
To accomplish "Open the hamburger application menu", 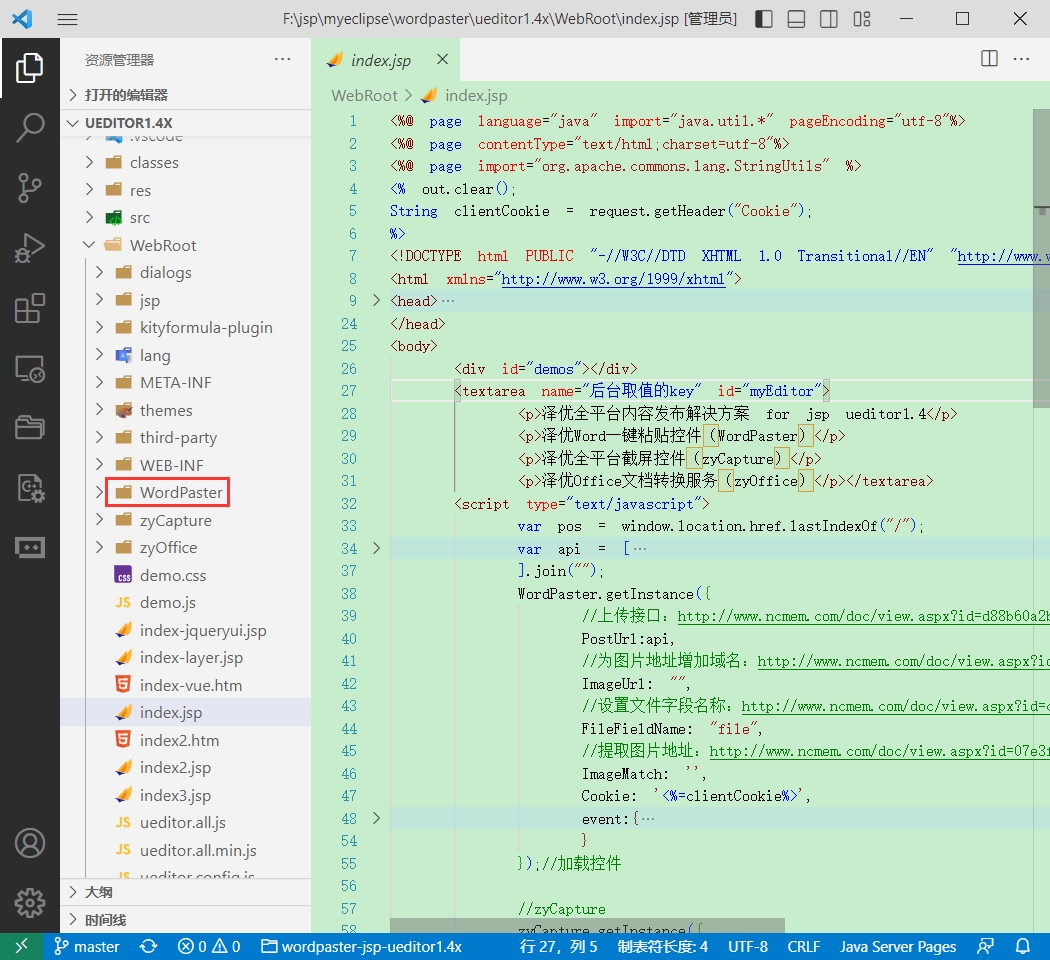I will (x=67, y=19).
